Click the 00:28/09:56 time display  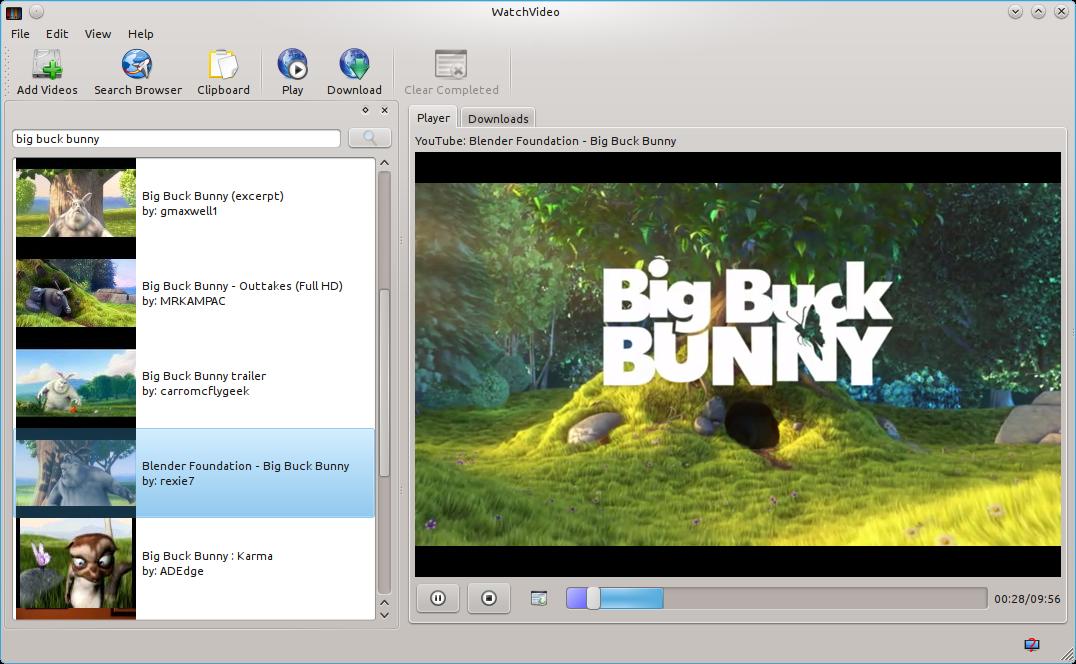[1027, 599]
